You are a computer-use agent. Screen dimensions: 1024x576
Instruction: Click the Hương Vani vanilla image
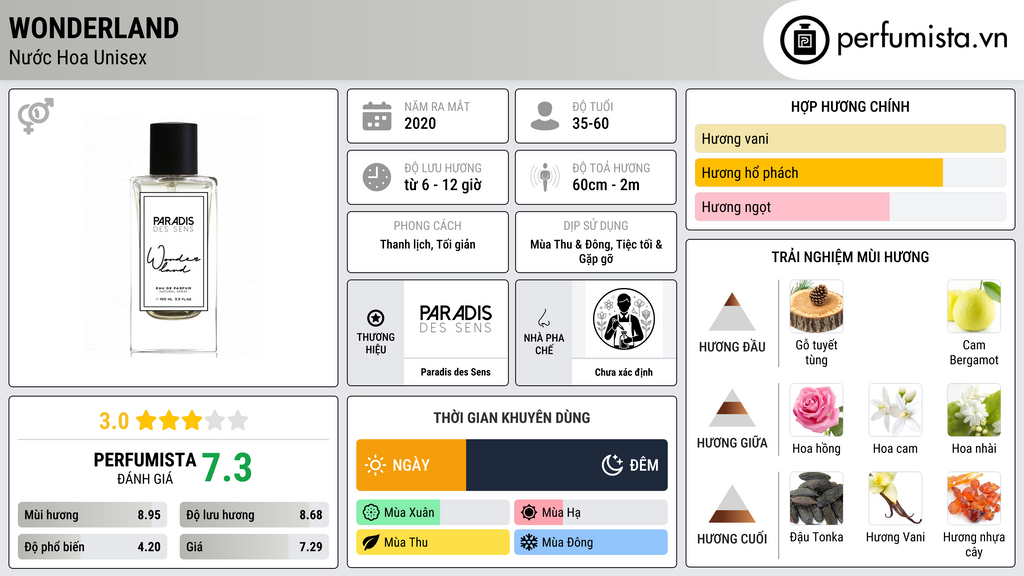895,498
